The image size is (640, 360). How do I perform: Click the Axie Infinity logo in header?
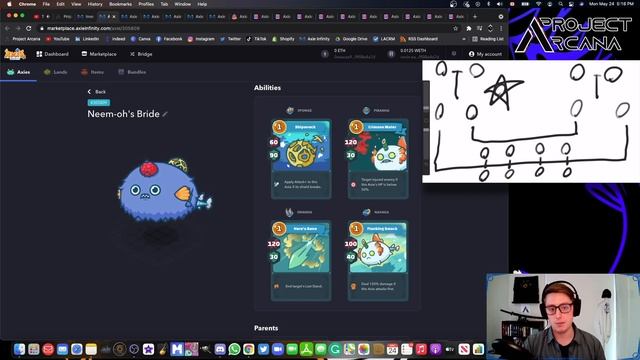click(15, 54)
